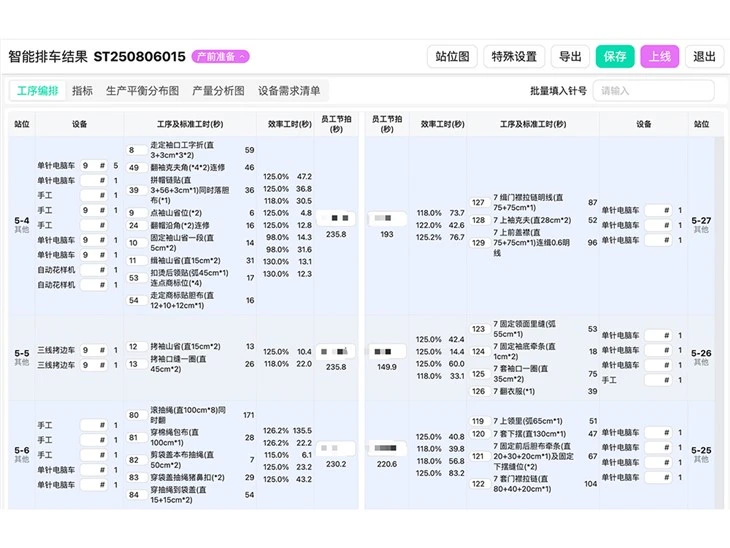The width and height of the screenshot is (730, 548).
Task: Click process number box 13
Action: [137, 364]
